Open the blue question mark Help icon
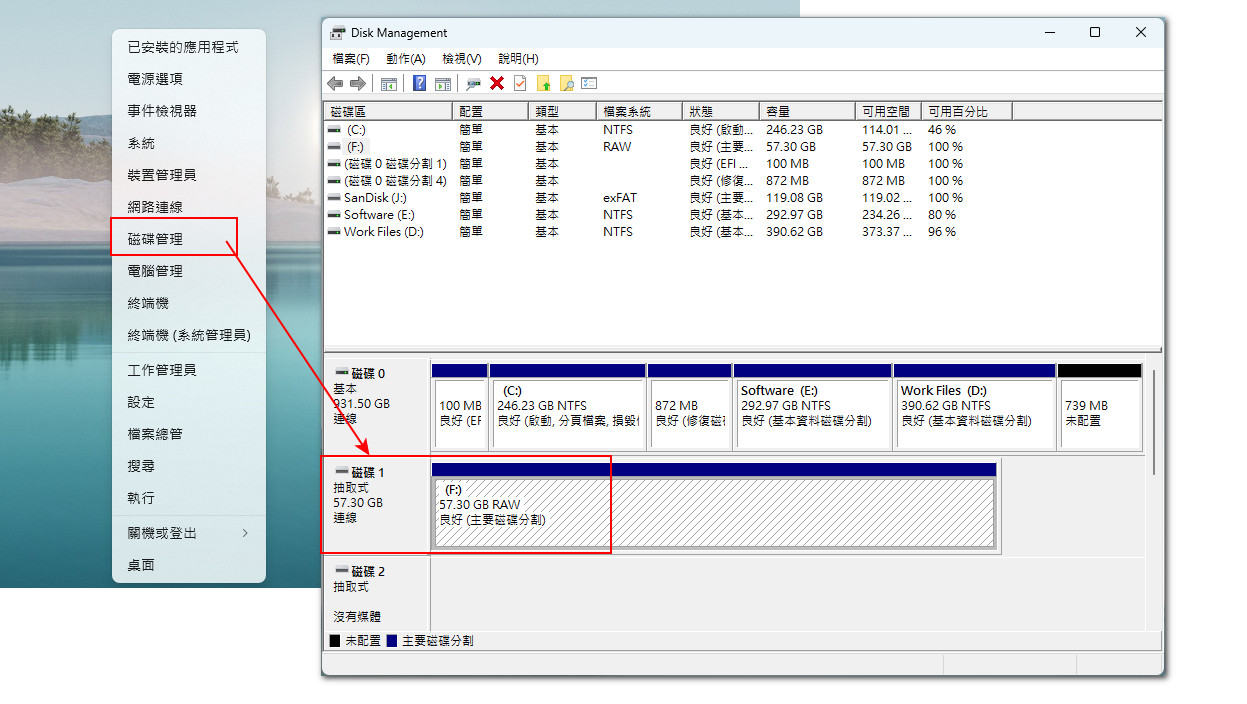 [420, 84]
